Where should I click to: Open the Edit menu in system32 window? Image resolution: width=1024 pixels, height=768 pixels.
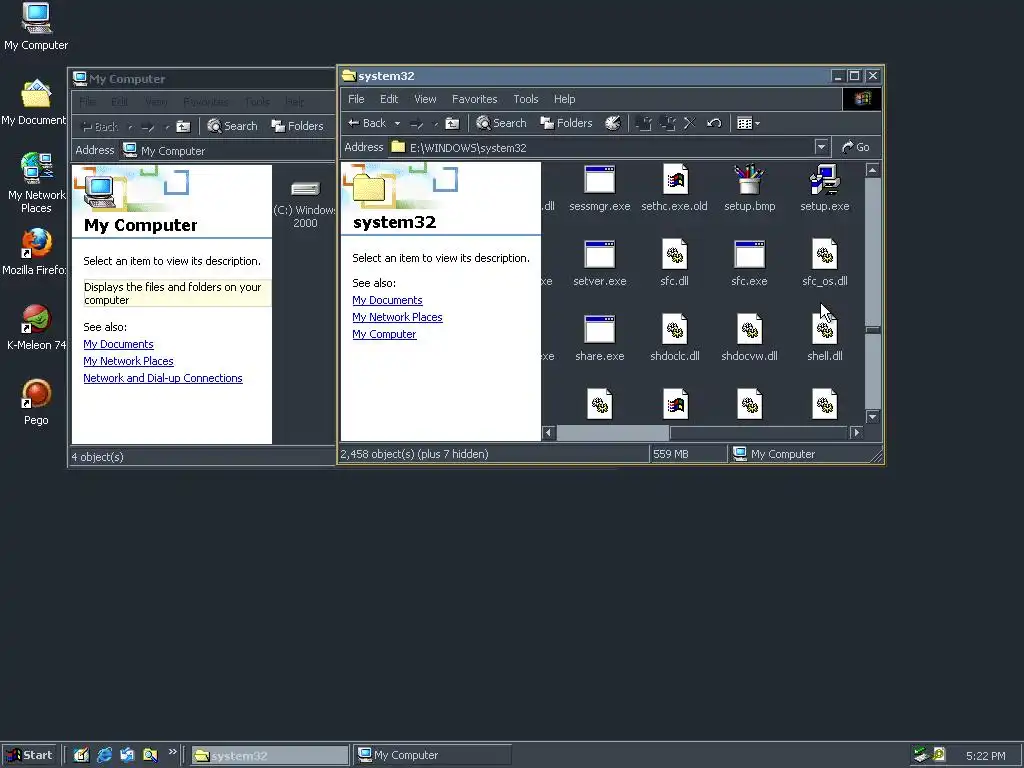tap(389, 99)
